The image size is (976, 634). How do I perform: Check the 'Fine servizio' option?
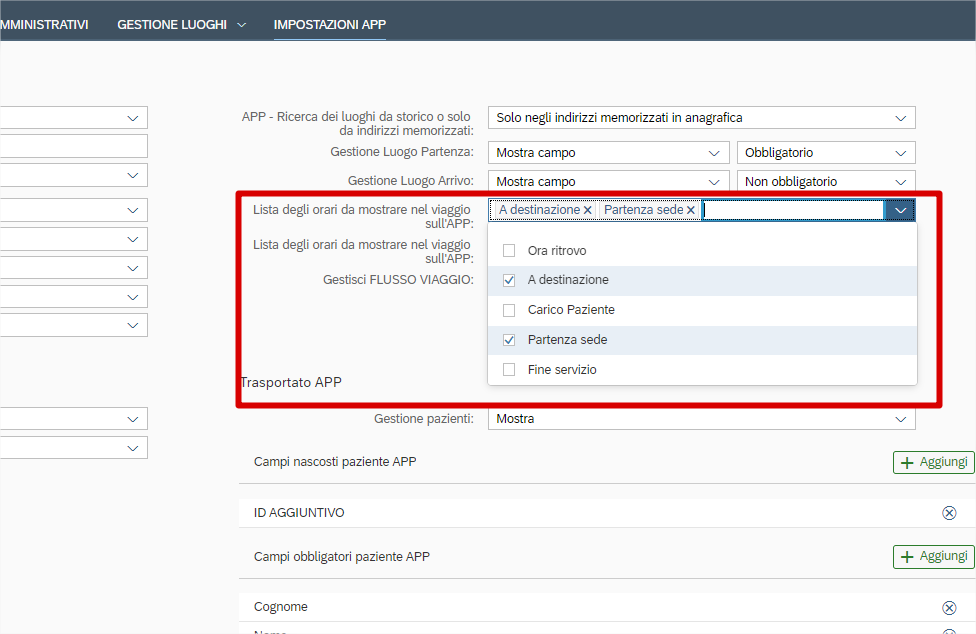(x=509, y=370)
